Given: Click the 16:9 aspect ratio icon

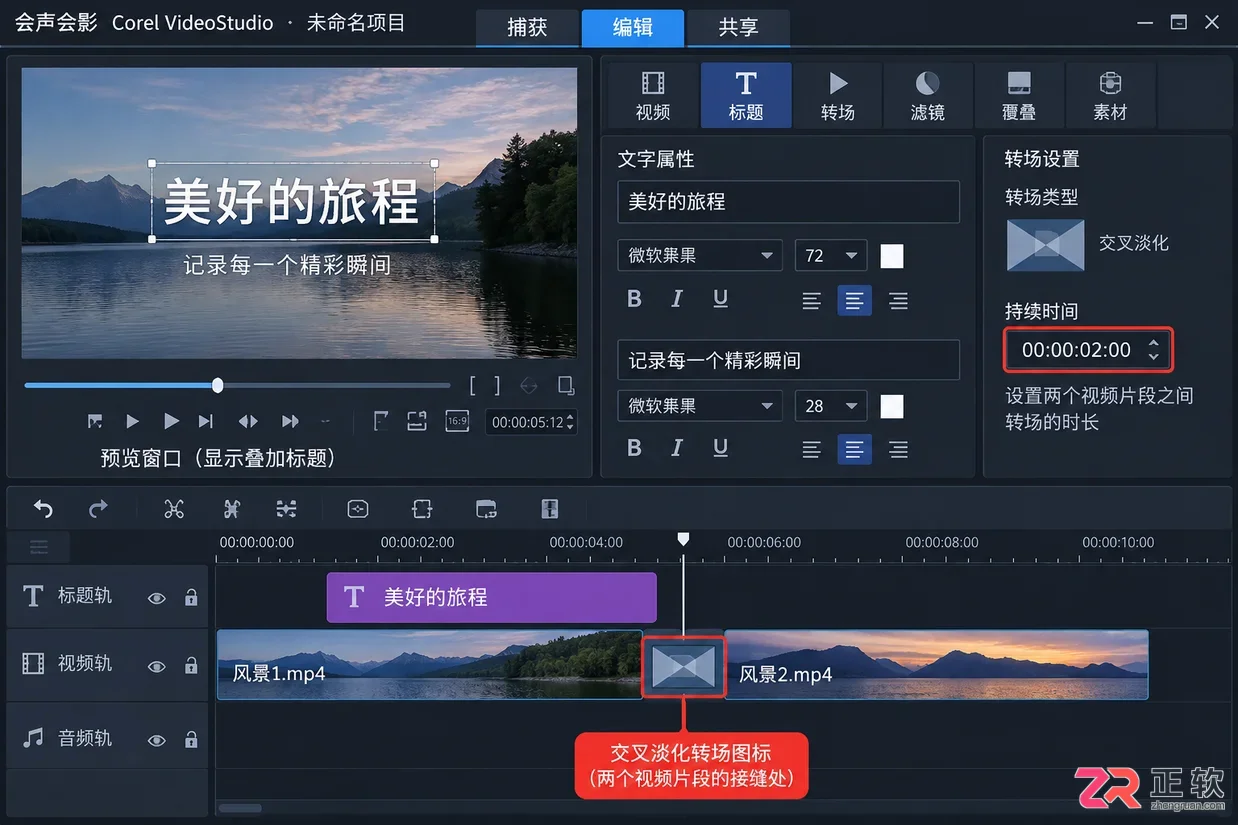Looking at the screenshot, I should [456, 421].
